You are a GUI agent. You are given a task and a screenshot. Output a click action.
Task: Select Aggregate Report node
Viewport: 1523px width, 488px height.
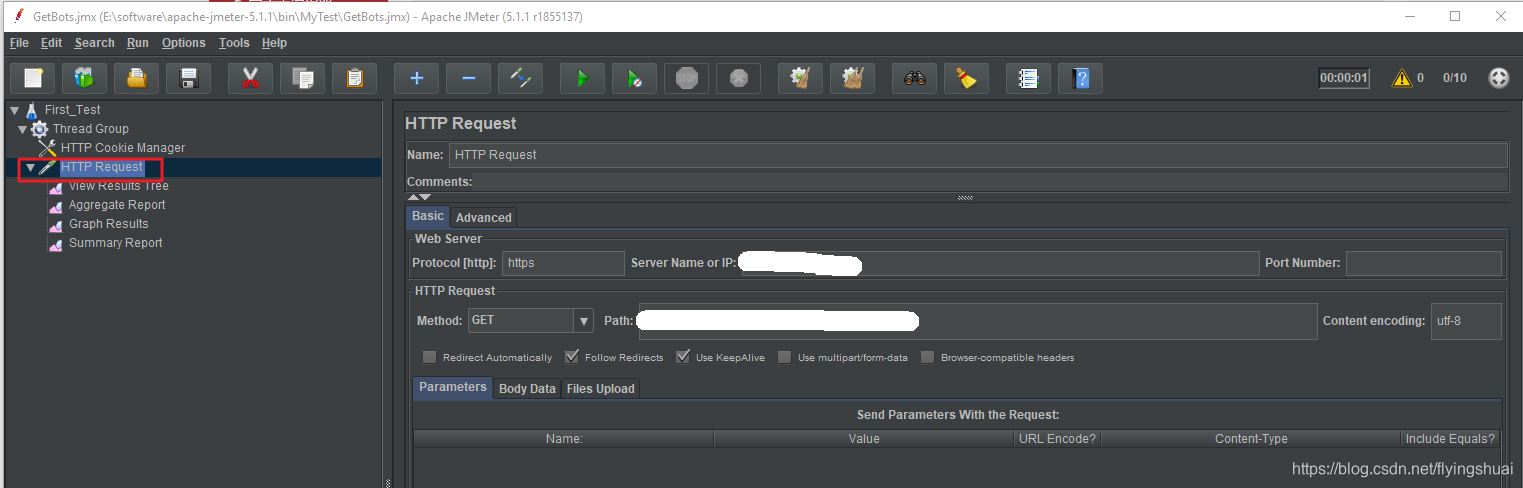point(117,205)
